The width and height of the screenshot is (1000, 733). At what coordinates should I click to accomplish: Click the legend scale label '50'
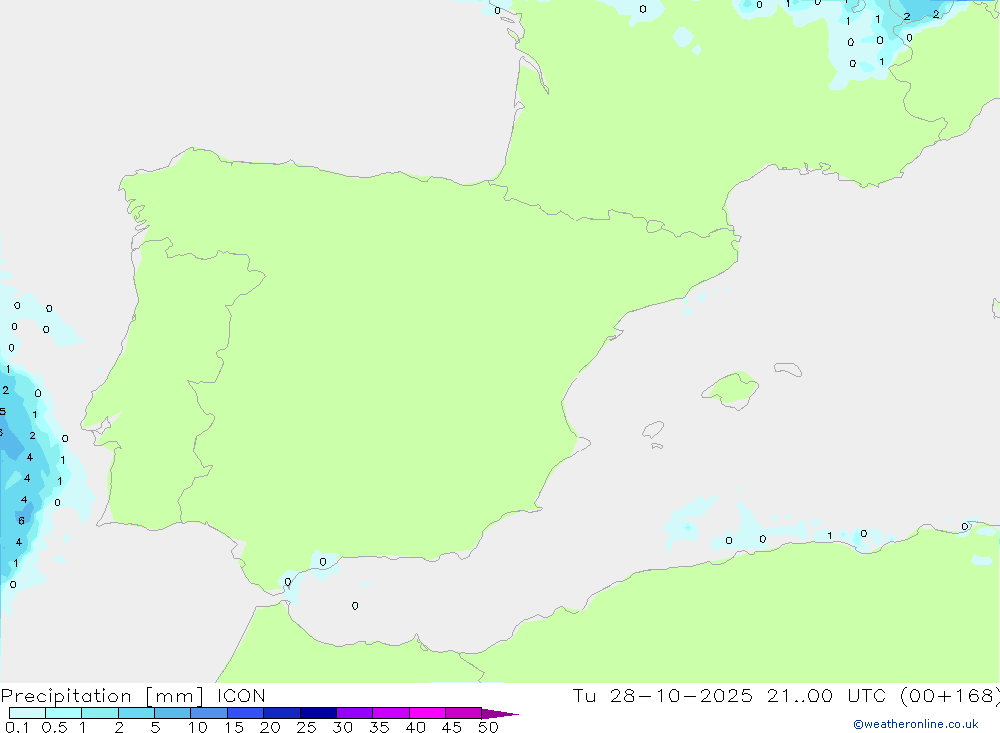(489, 727)
